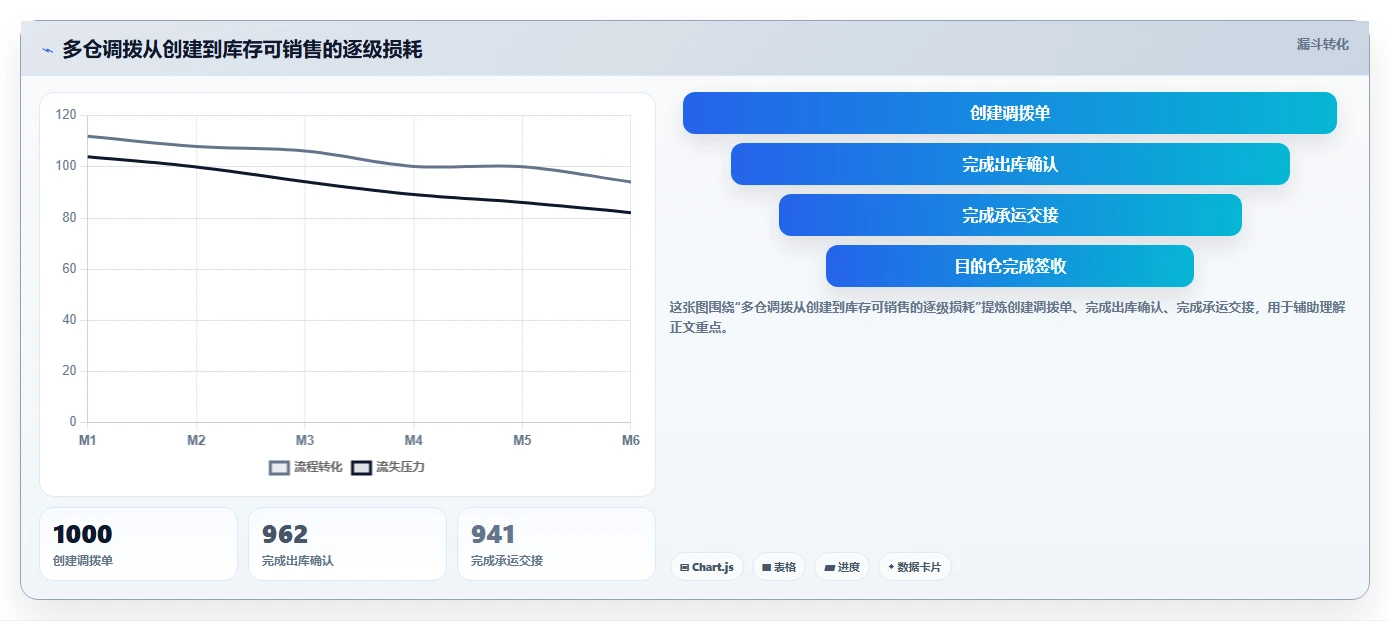This screenshot has width=1390, height=621.
Task: Click the description paragraph below the funnel
Action: point(1008,317)
